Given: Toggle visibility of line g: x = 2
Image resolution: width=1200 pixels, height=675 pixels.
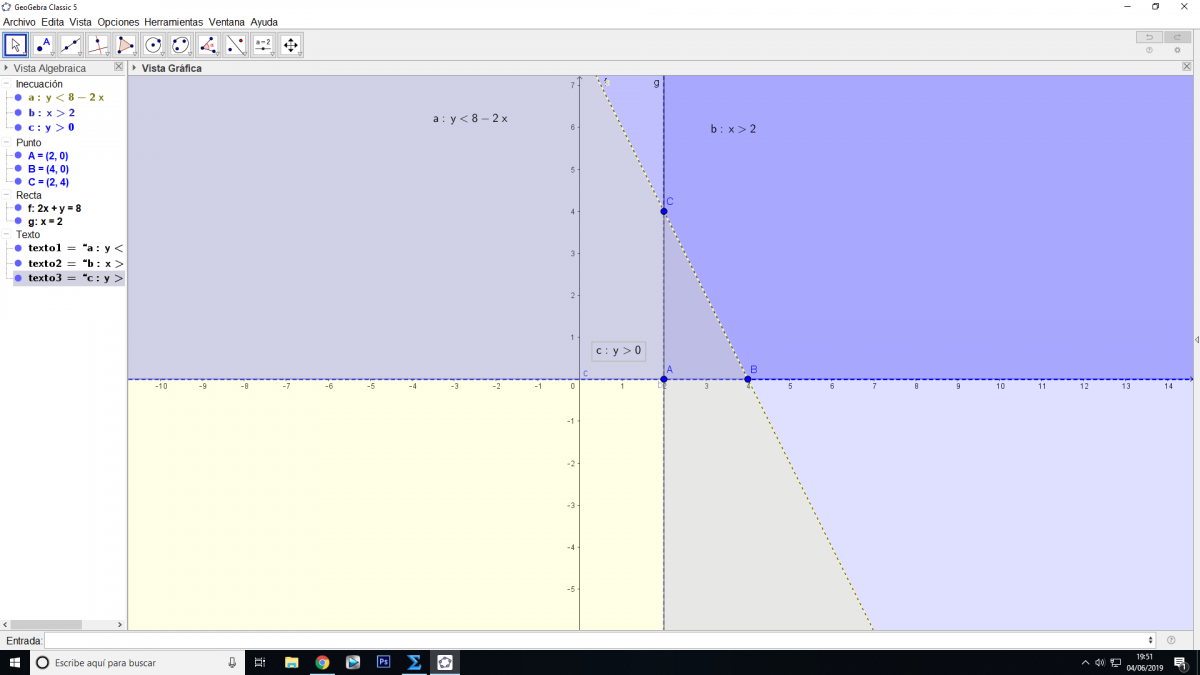Looking at the screenshot, I should [18, 221].
